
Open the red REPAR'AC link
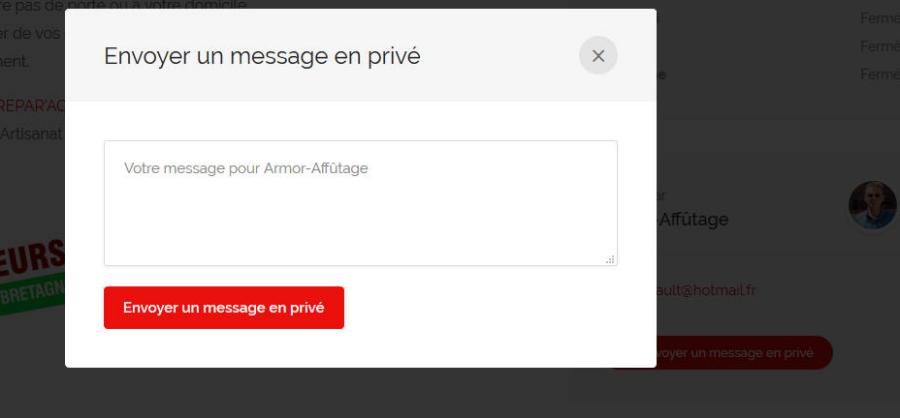click(31, 106)
